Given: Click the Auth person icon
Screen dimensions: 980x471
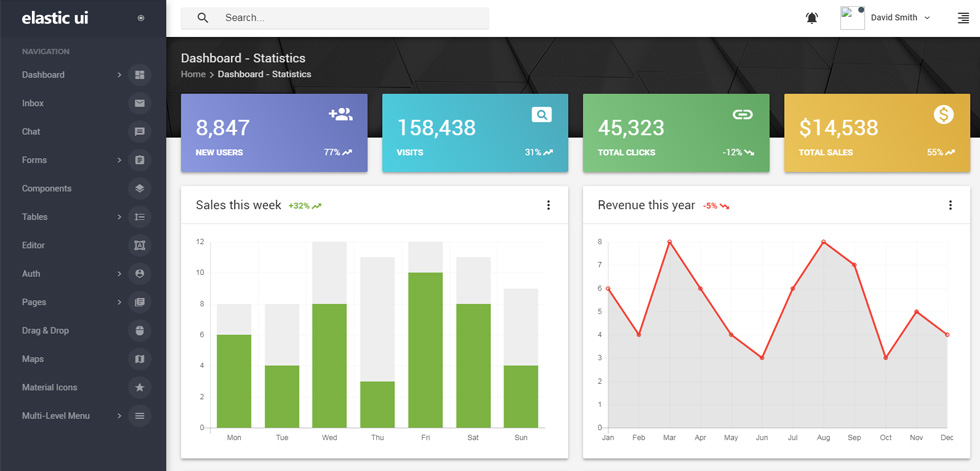Looking at the screenshot, I should coord(139,274).
